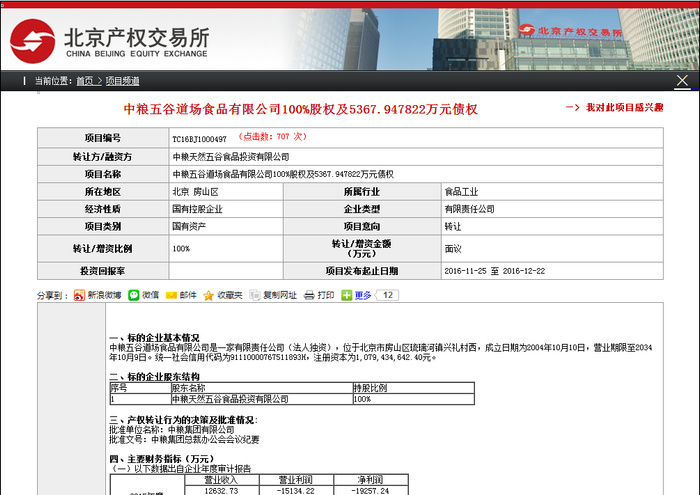Click the 点击数 707 次 text
This screenshot has height=495, width=700.
pyautogui.click(x=272, y=137)
